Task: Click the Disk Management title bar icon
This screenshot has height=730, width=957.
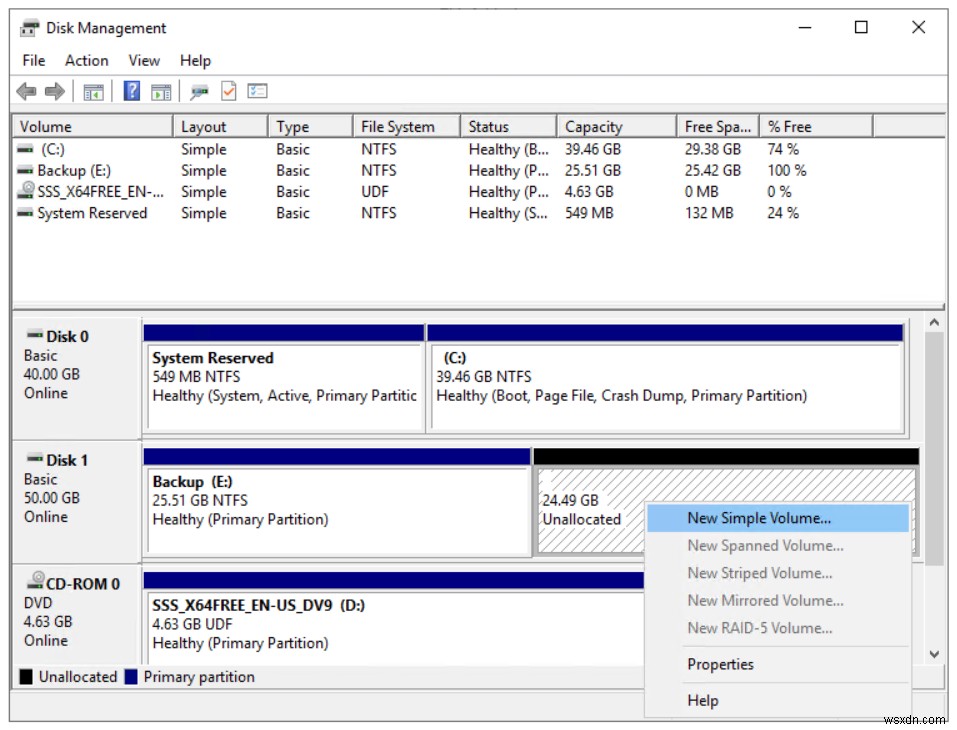Action: 31,27
